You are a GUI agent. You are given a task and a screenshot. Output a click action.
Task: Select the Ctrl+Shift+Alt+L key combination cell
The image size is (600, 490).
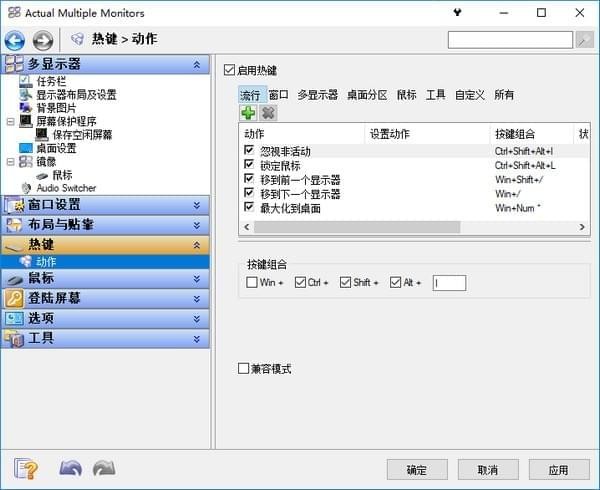[525, 165]
